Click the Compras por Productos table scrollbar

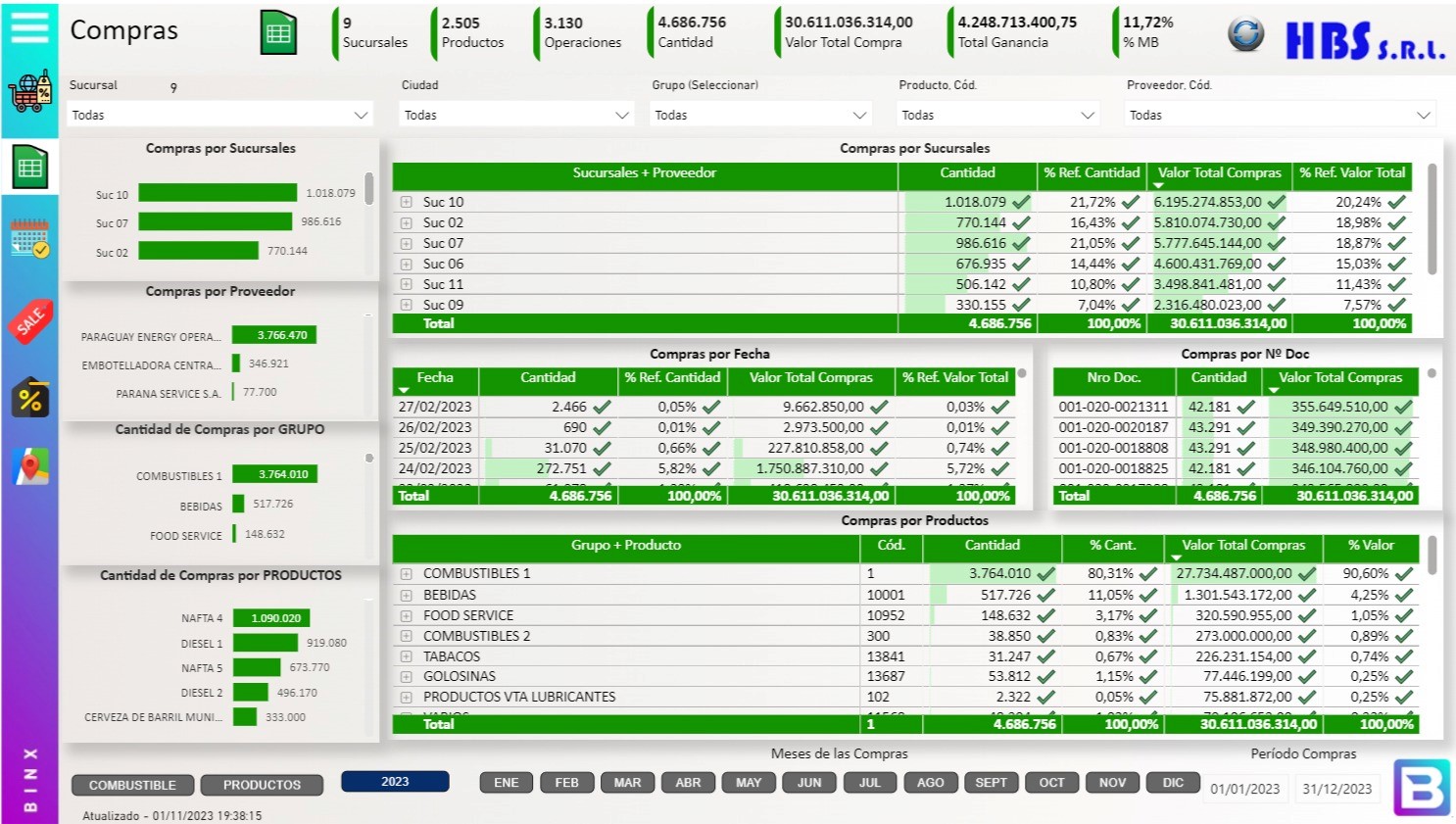click(x=1432, y=556)
